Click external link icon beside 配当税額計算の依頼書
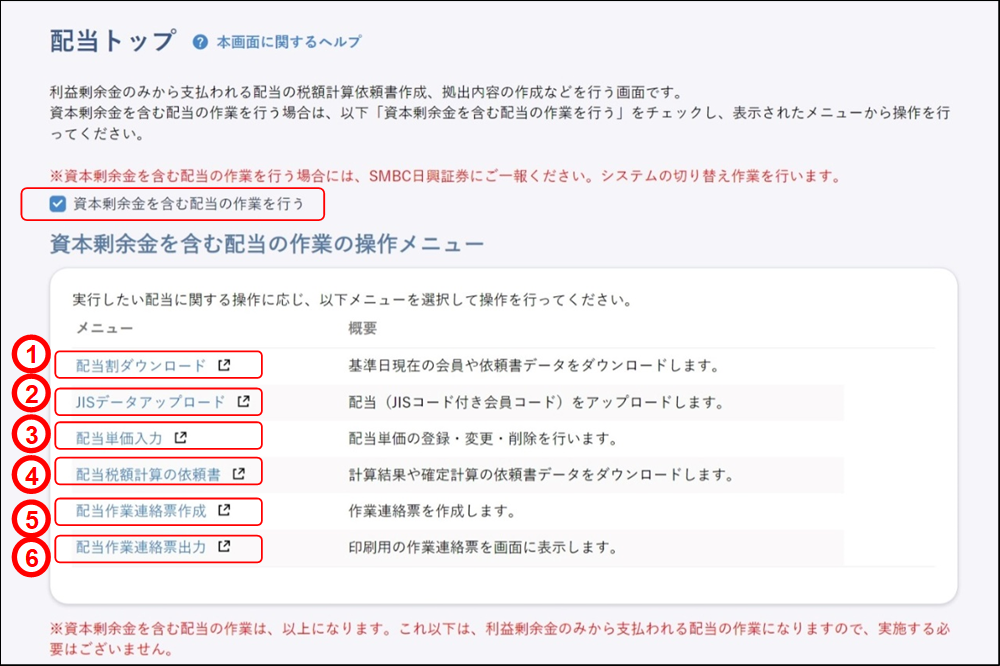Screen dimensions: 1000x666 tap(239, 473)
